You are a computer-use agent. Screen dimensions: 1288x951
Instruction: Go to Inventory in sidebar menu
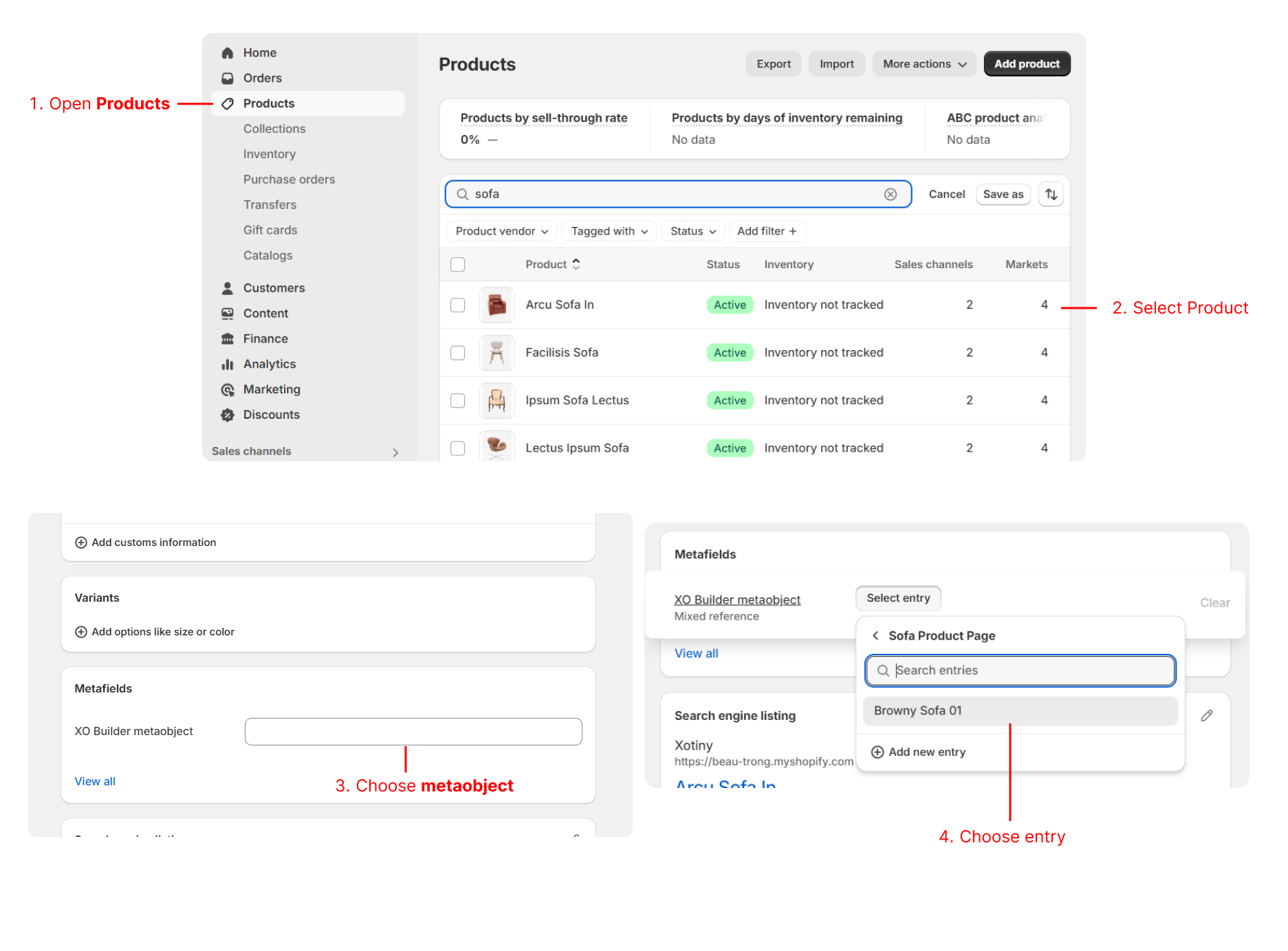tap(269, 154)
